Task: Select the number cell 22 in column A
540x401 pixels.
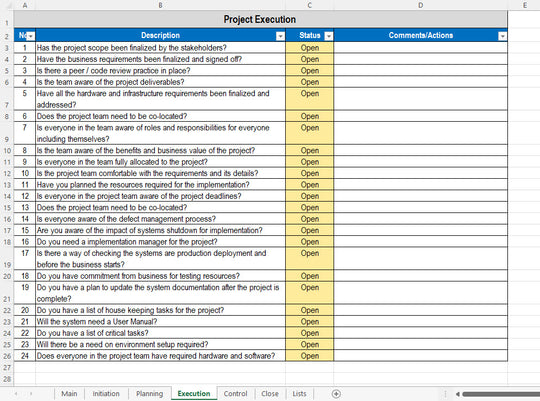Action: pos(24,332)
